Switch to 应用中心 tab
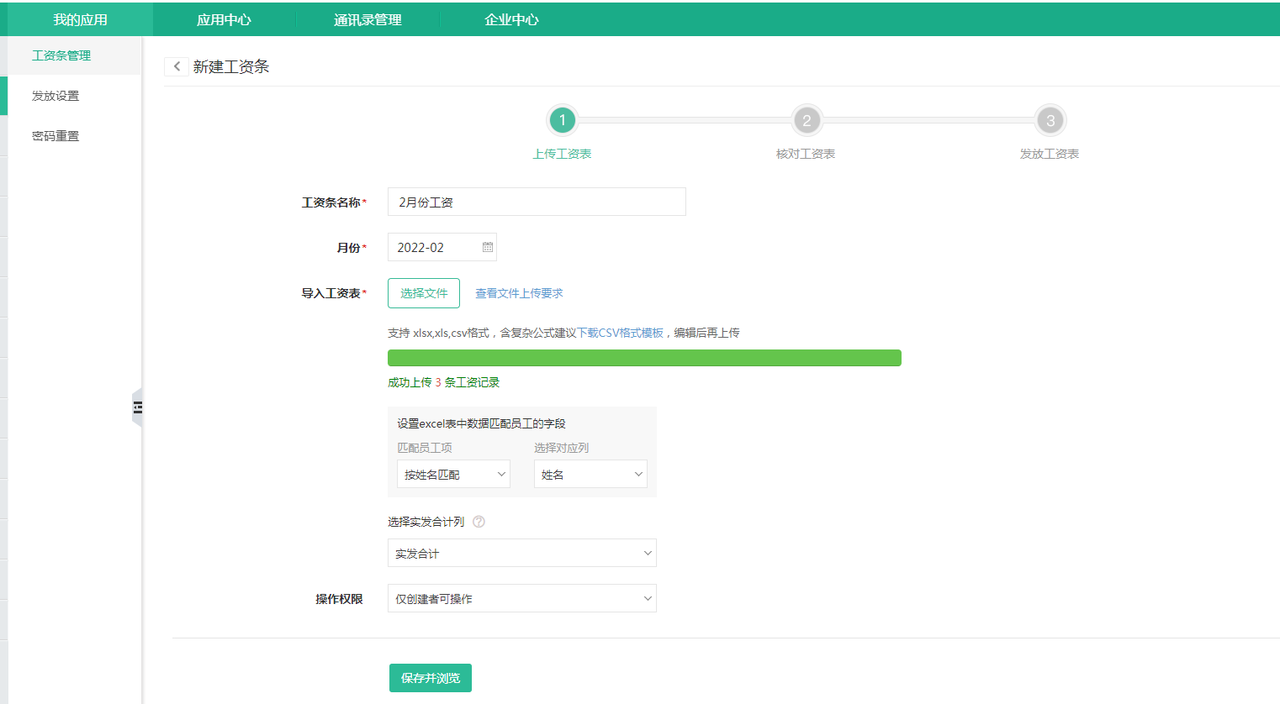The height and width of the screenshot is (704, 1280). coord(224,19)
